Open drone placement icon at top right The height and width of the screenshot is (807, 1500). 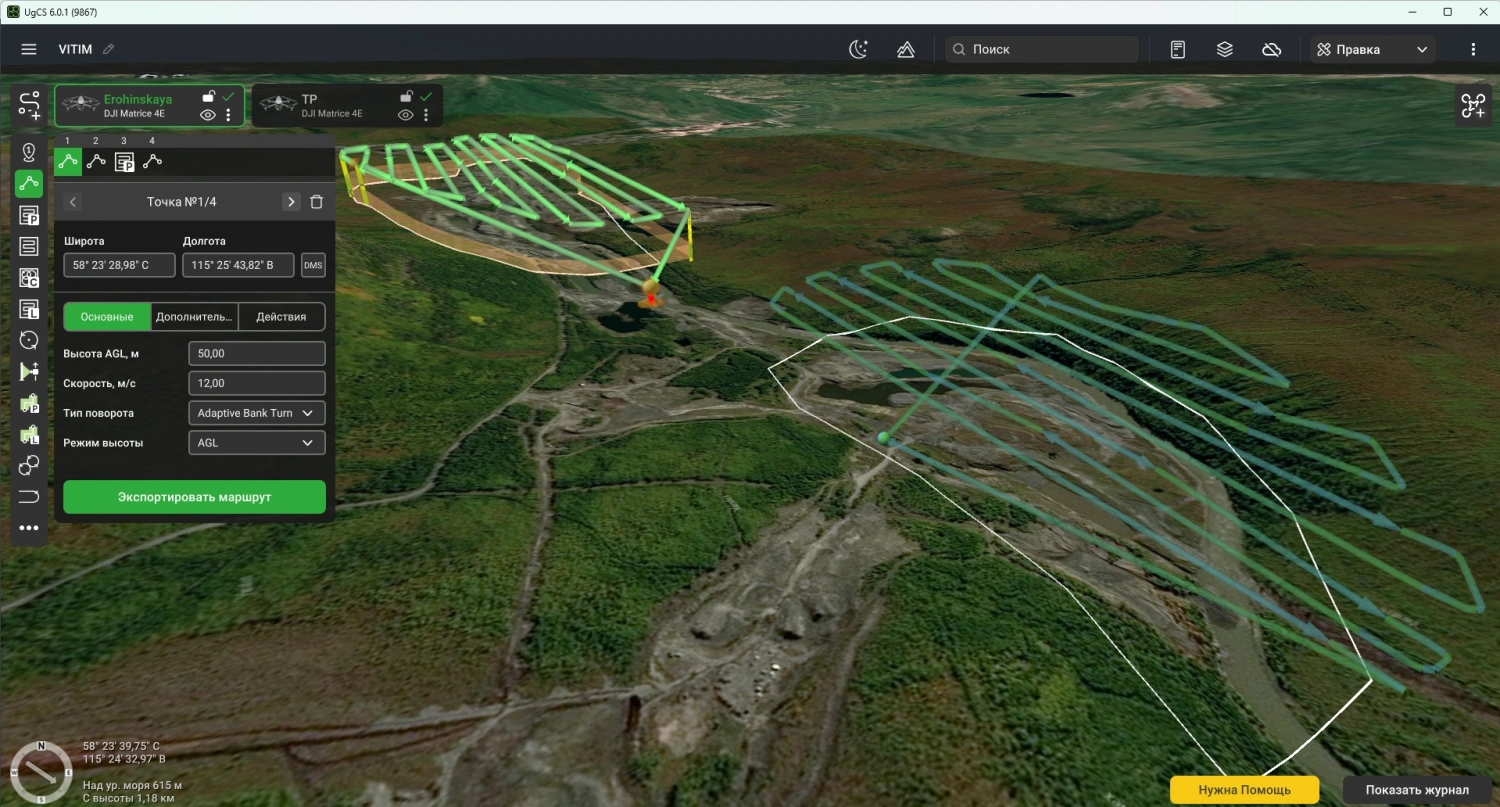pos(1474,105)
